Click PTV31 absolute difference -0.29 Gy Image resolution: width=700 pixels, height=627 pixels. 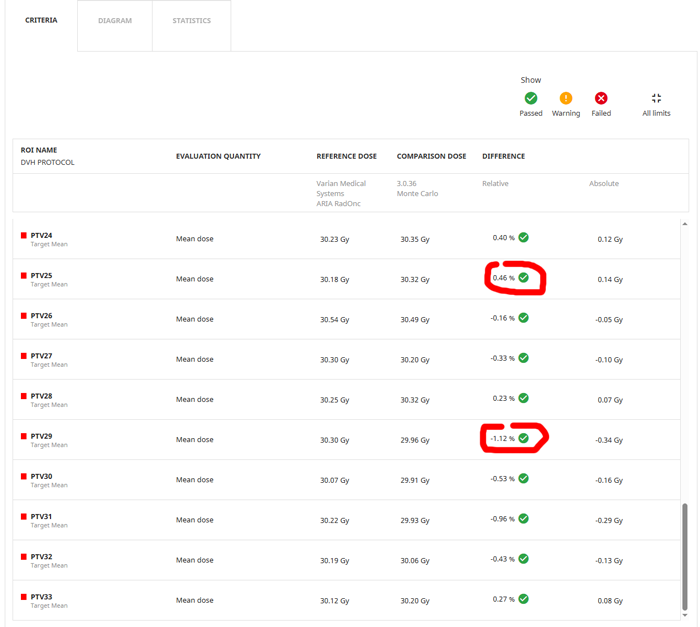pyautogui.click(x=609, y=521)
